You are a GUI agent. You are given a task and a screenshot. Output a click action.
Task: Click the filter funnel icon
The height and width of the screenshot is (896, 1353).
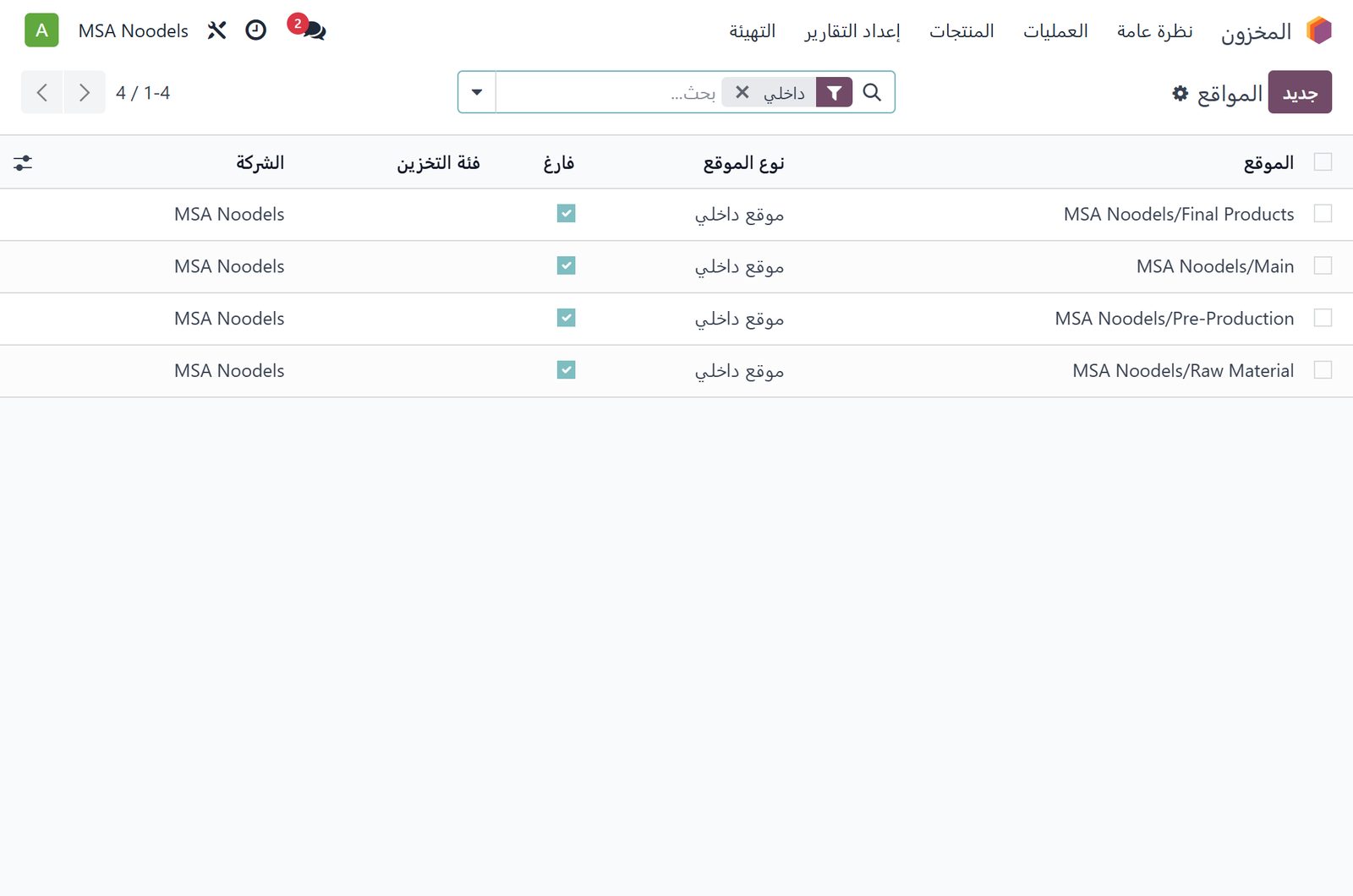pos(834,93)
